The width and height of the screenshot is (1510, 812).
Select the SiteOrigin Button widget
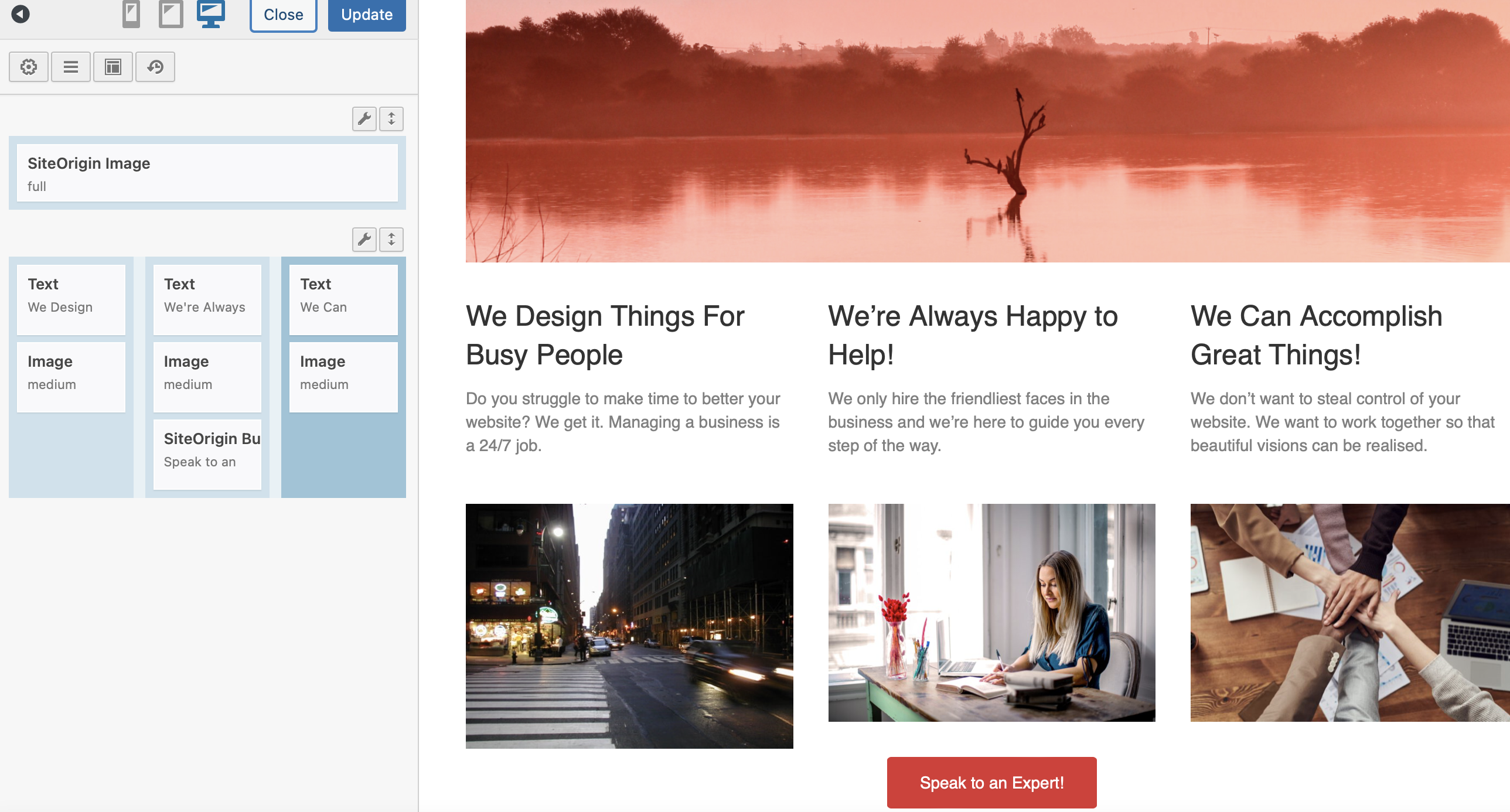click(x=207, y=455)
